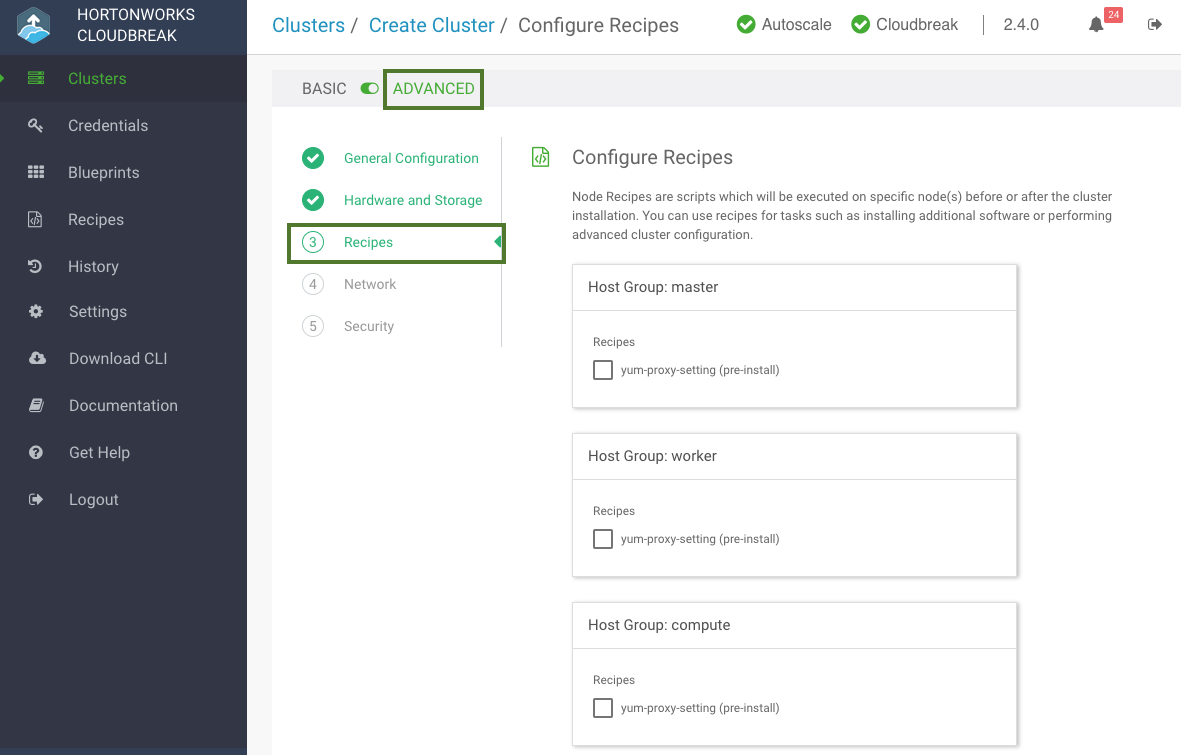
Task: Click Host Group: compute header
Action: click(x=795, y=625)
